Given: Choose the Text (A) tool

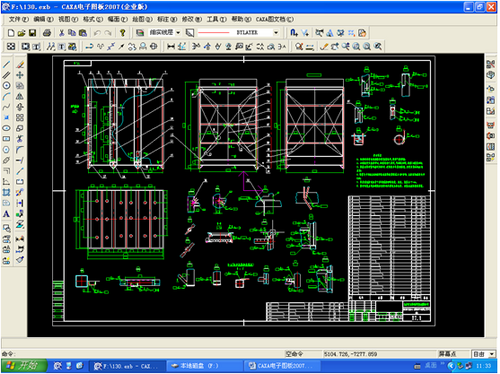Looking at the screenshot, I should 6,214.
